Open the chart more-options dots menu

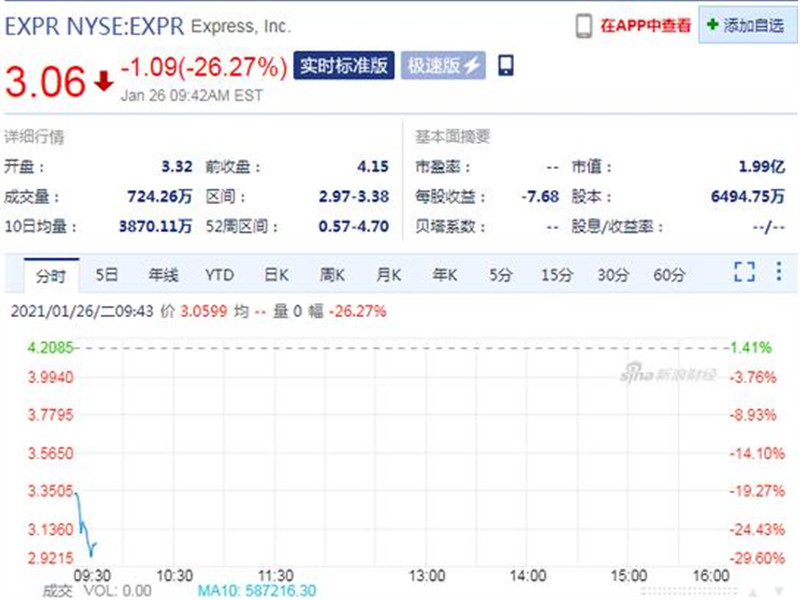click(779, 271)
